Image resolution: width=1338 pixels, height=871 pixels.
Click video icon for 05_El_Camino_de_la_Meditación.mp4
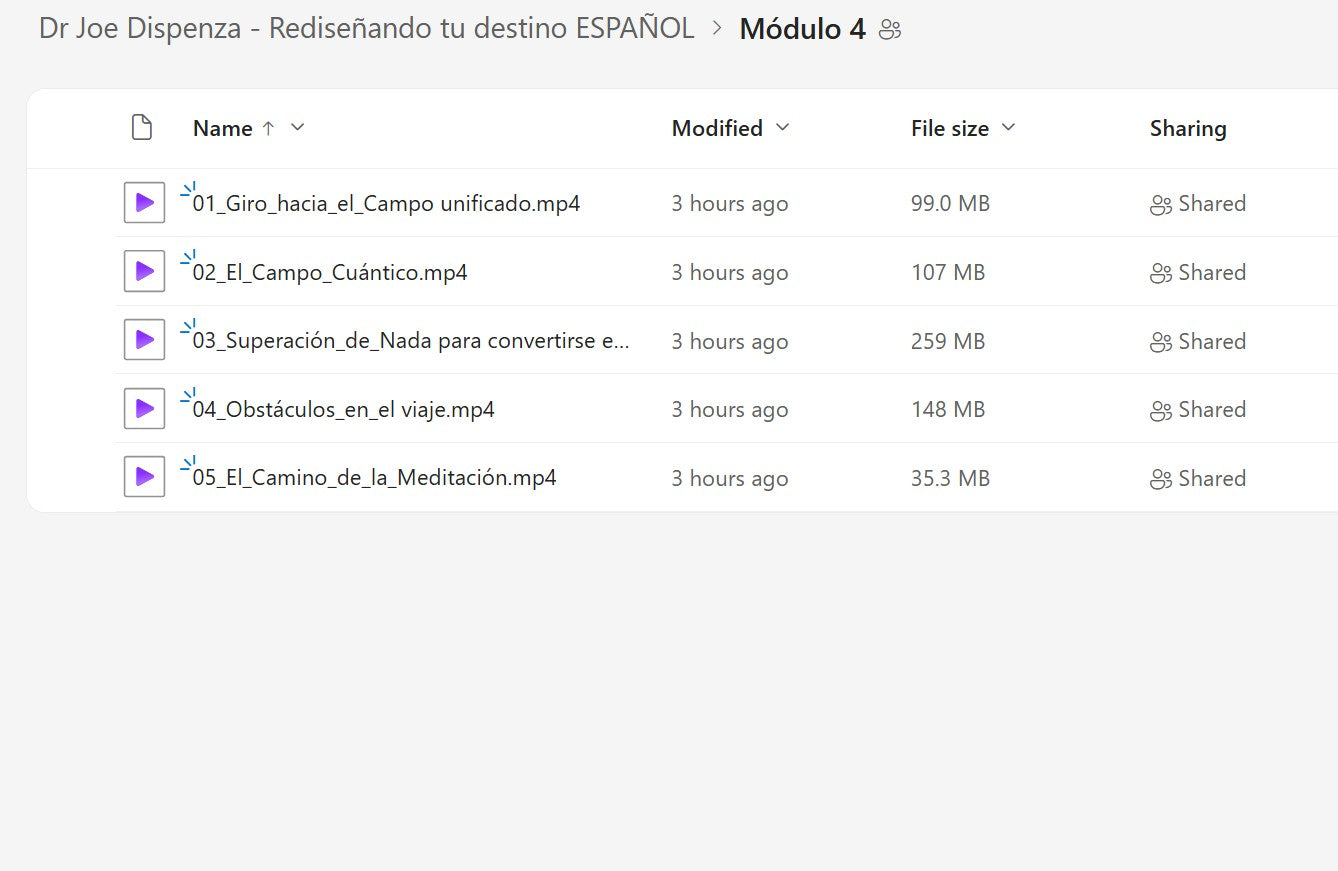tap(144, 478)
